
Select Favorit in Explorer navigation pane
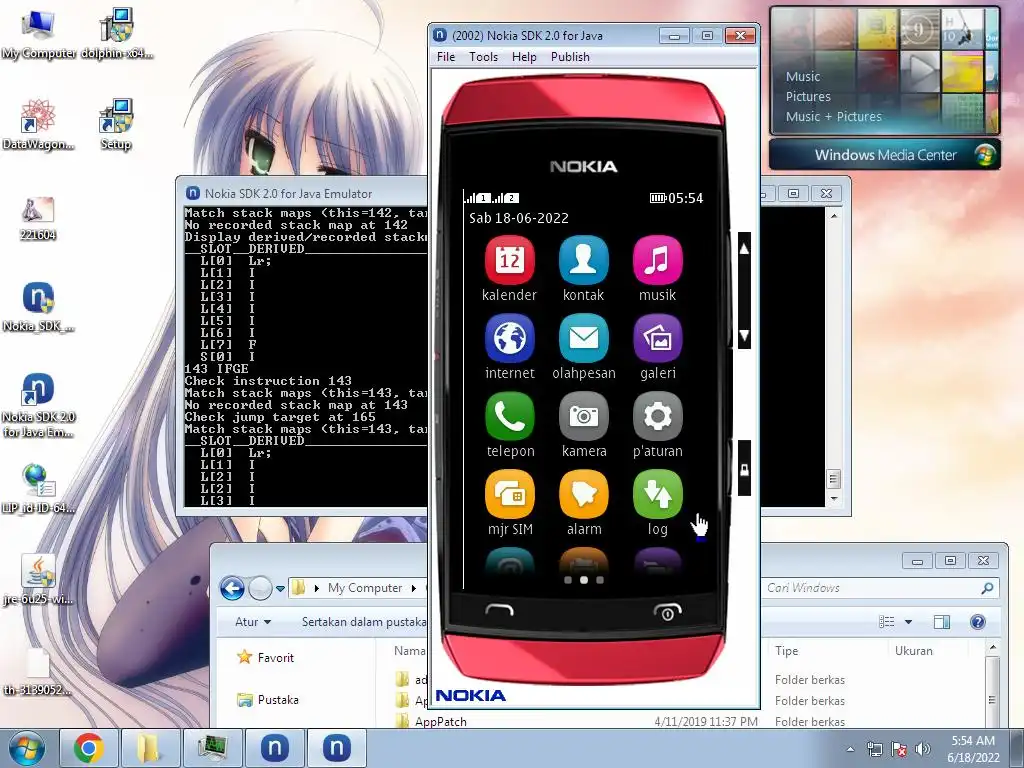(x=266, y=658)
